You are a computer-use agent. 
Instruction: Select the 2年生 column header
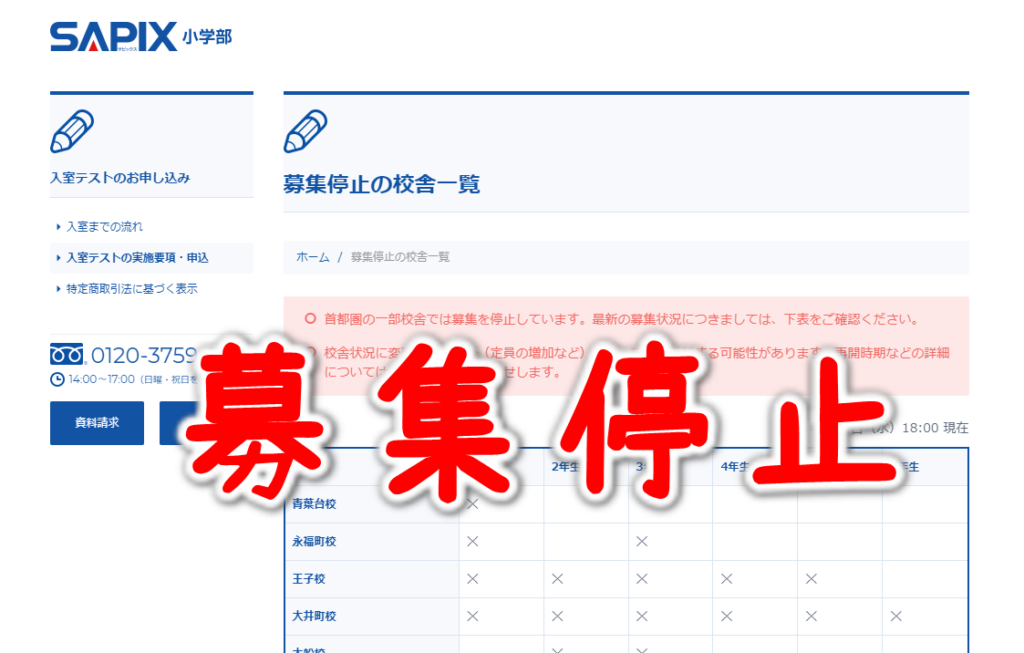(562, 467)
